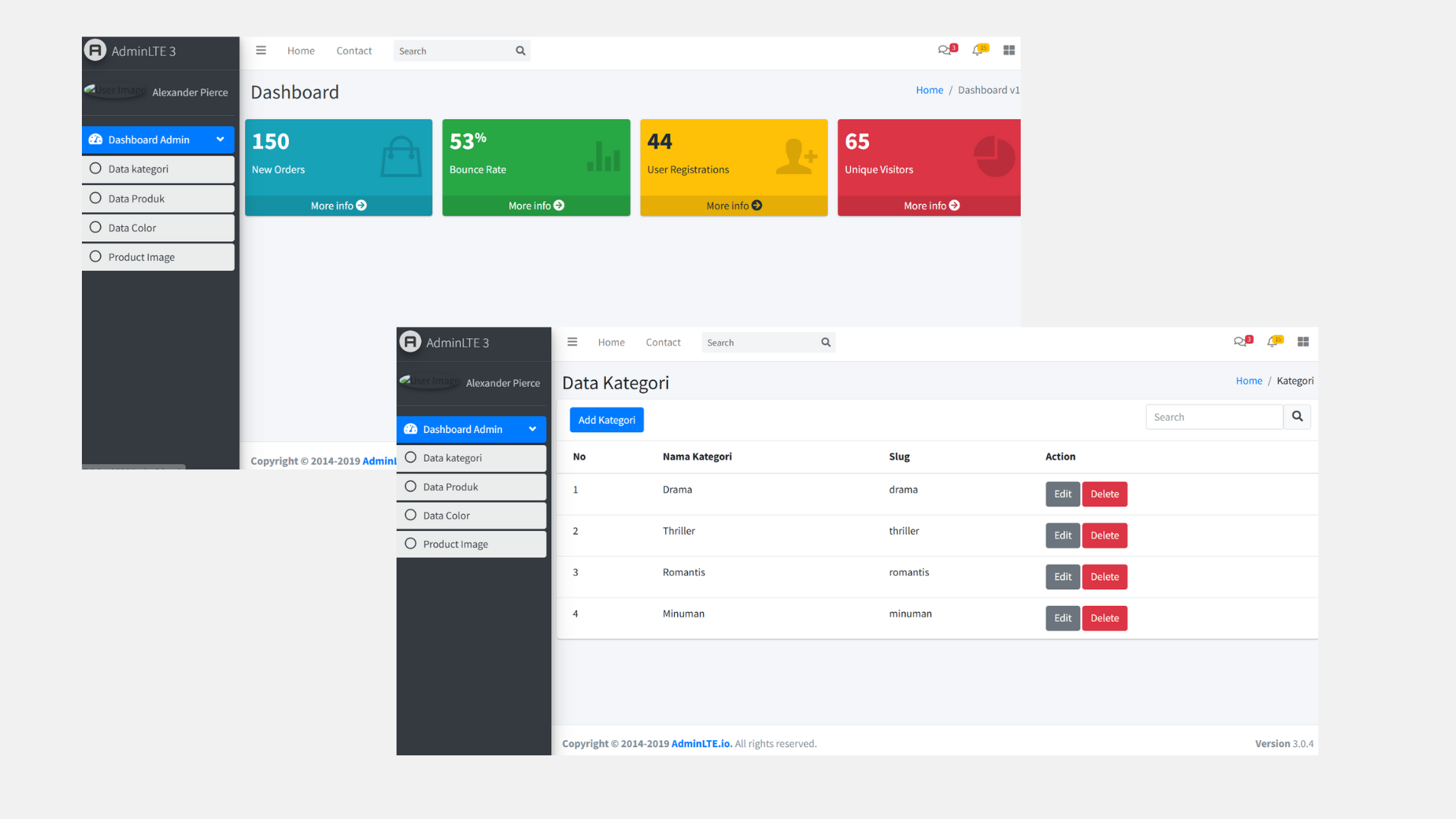Click the search input on the Kategori page
Screen dimensions: 1456x819
click(x=1213, y=416)
